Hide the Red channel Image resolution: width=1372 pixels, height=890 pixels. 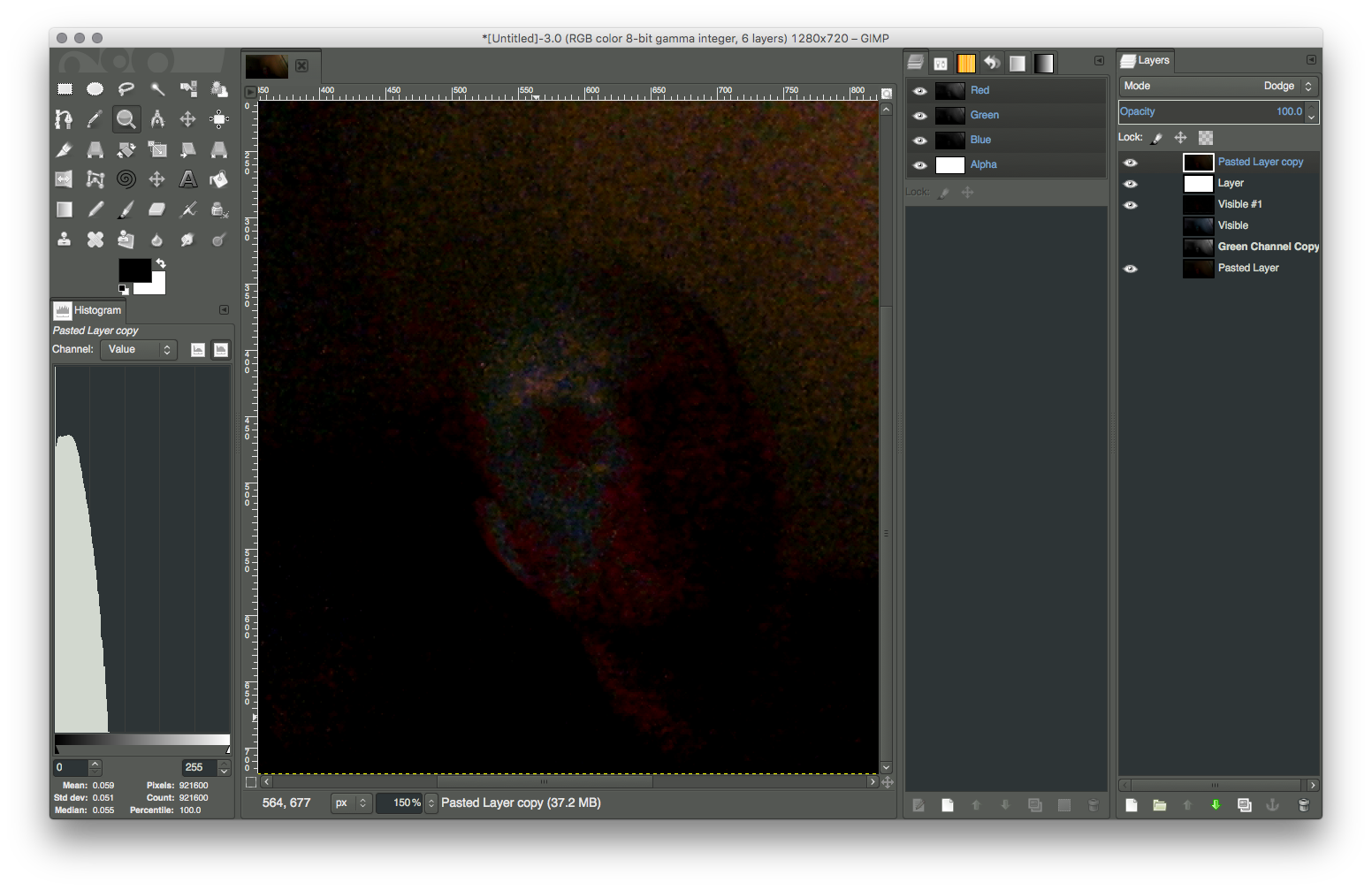point(920,91)
